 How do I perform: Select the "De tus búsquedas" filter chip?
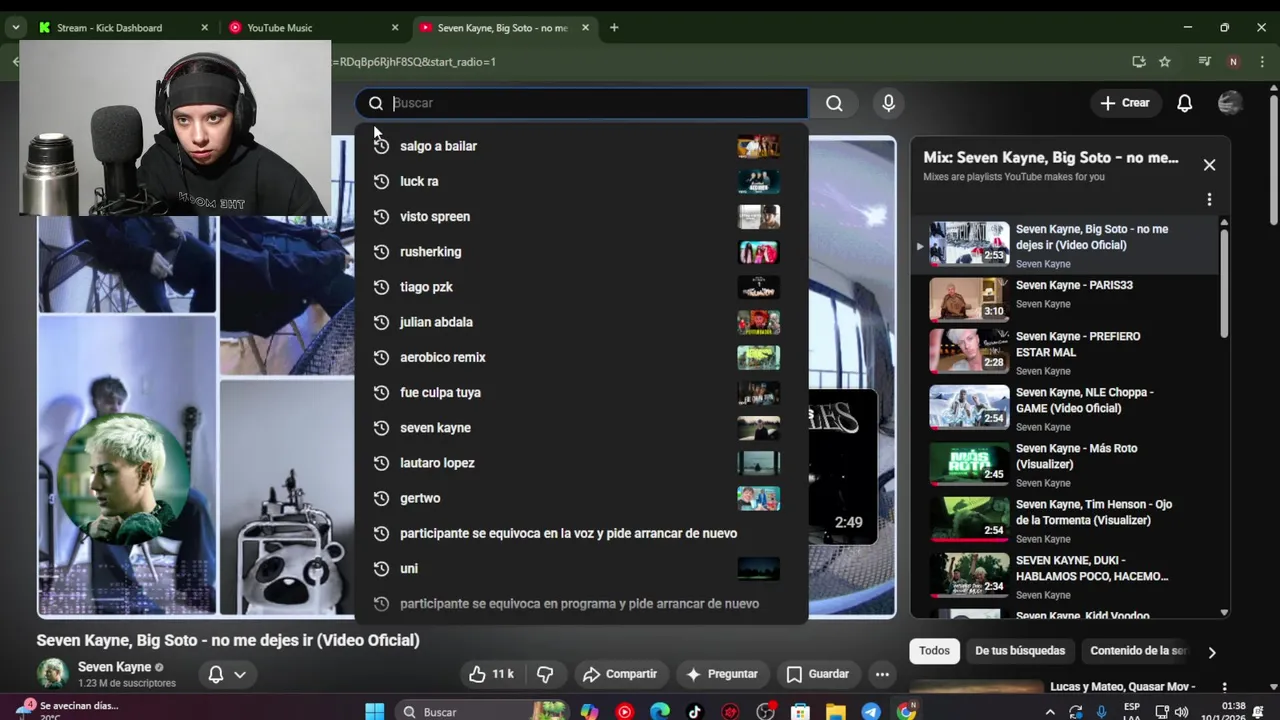[1020, 651]
